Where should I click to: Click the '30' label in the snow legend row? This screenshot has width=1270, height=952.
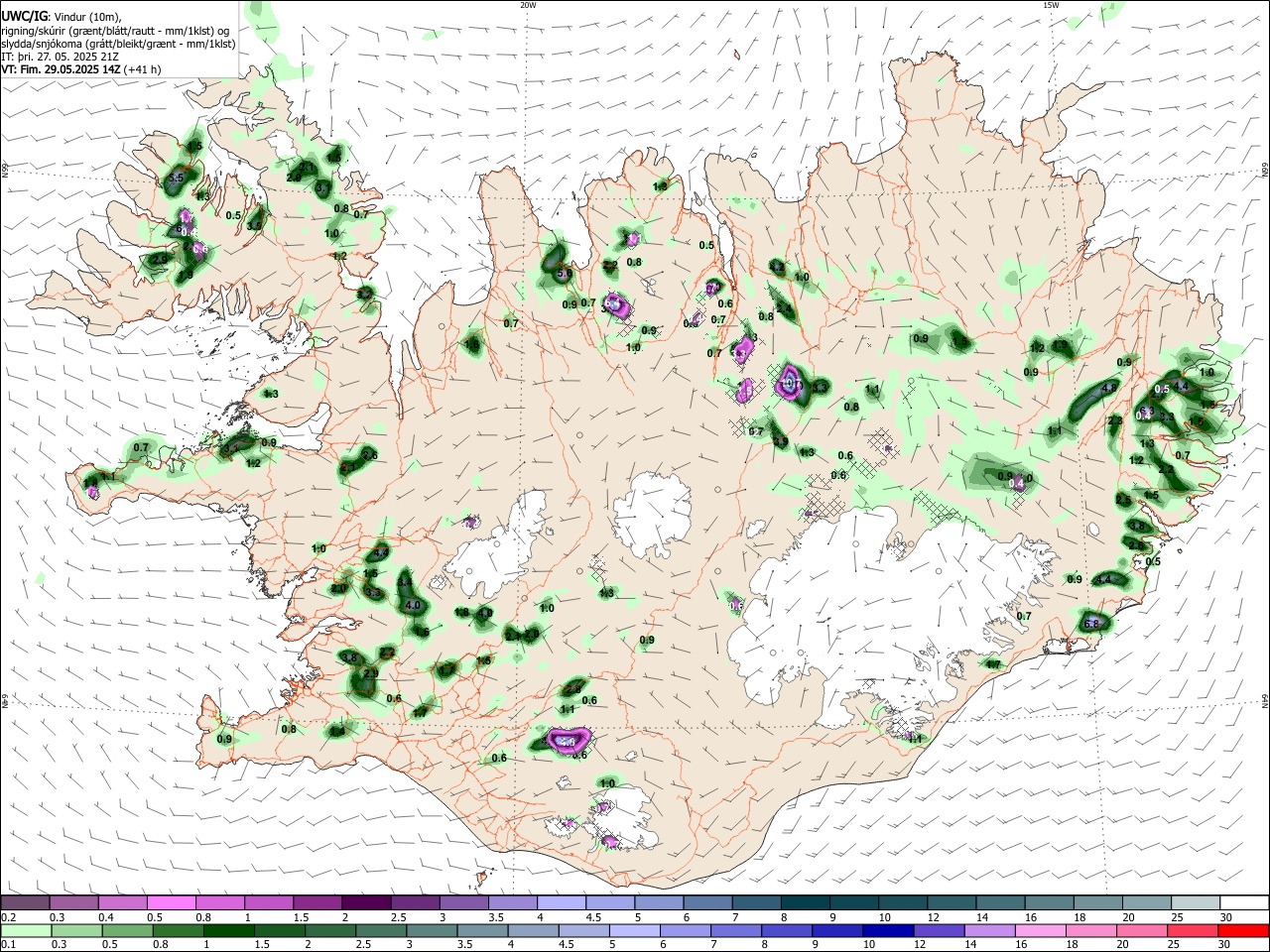click(1226, 917)
